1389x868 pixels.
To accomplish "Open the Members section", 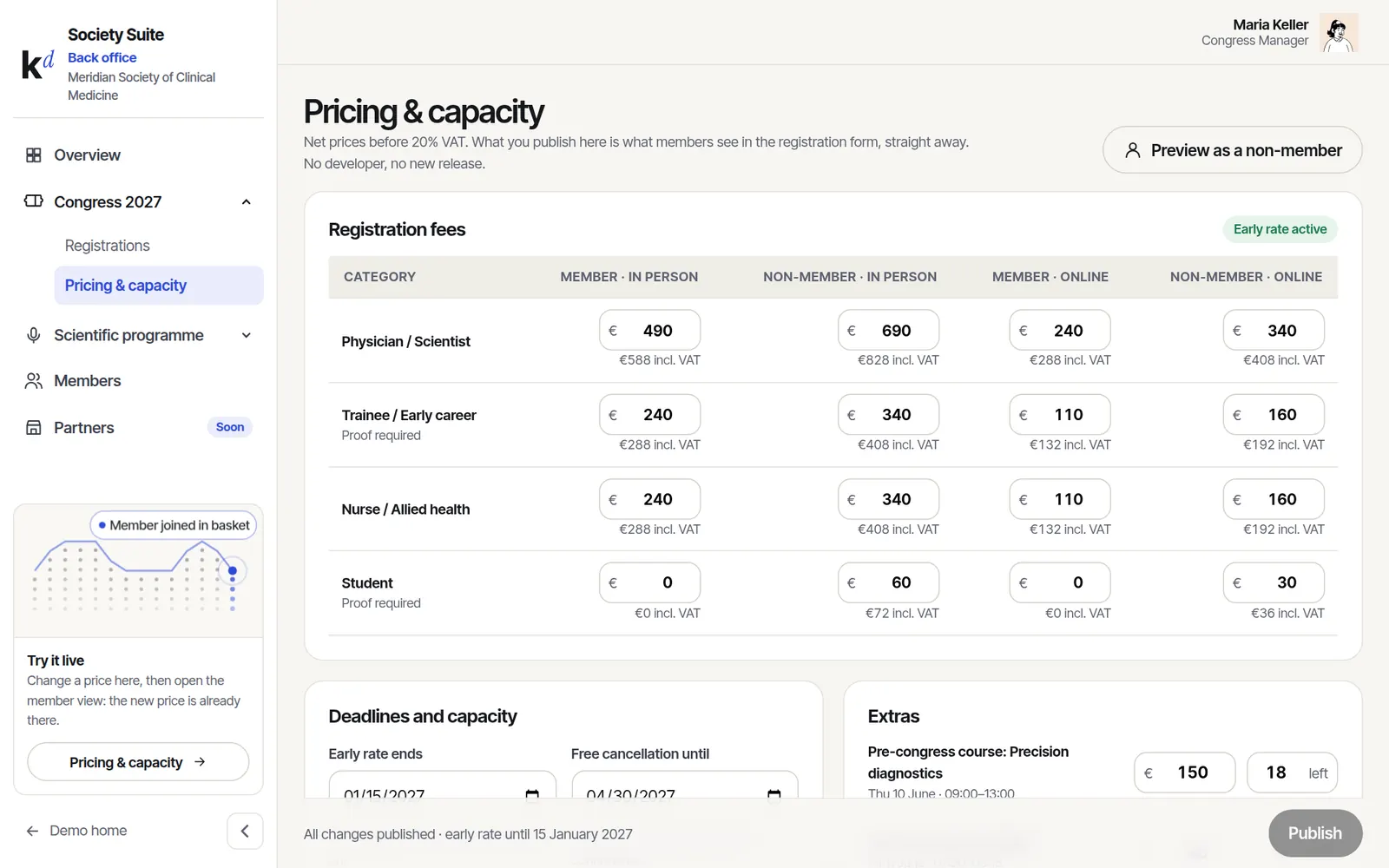I will [139, 381].
